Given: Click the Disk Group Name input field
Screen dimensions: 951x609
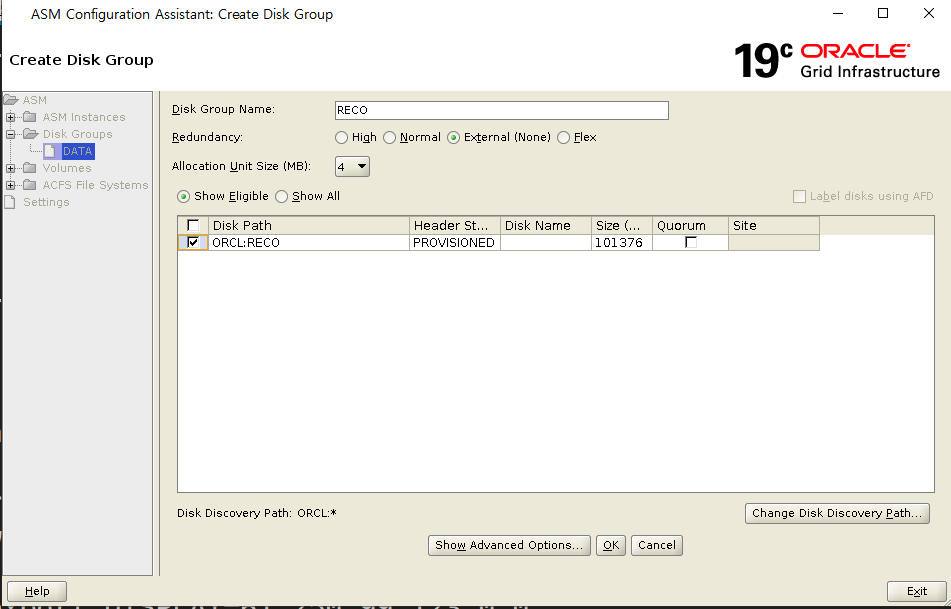Looking at the screenshot, I should 502,110.
